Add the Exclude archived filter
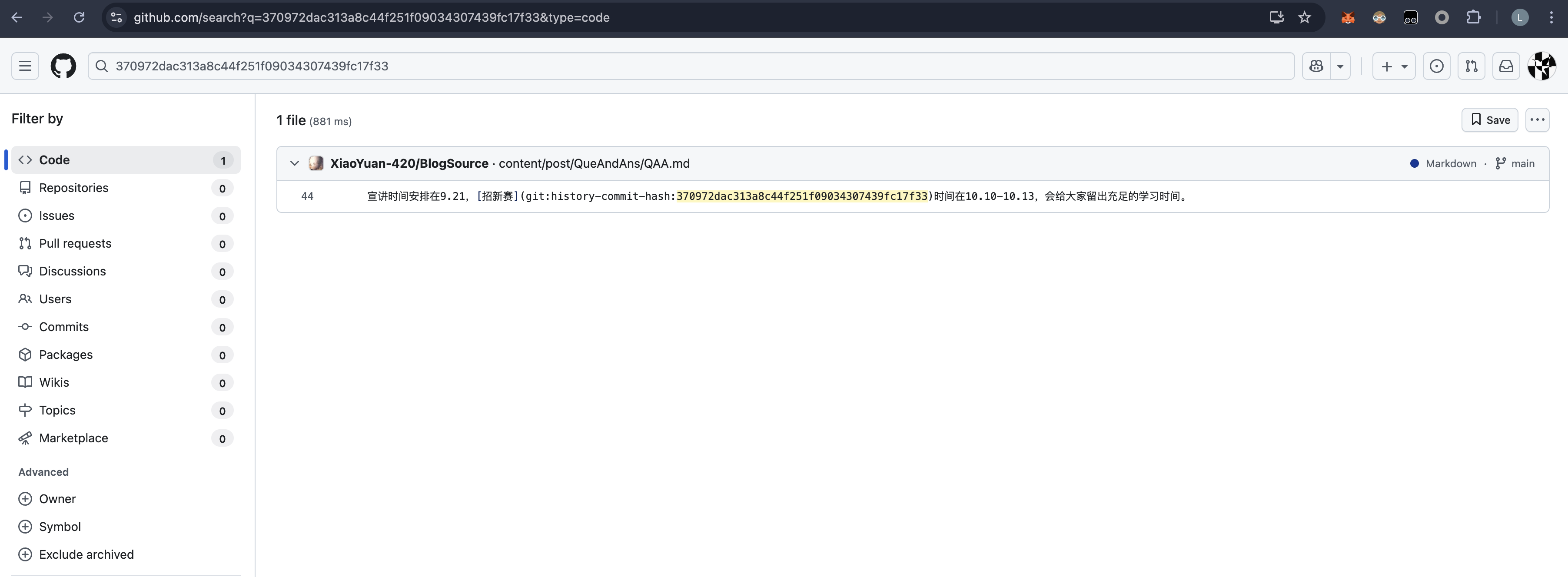 click(x=86, y=554)
